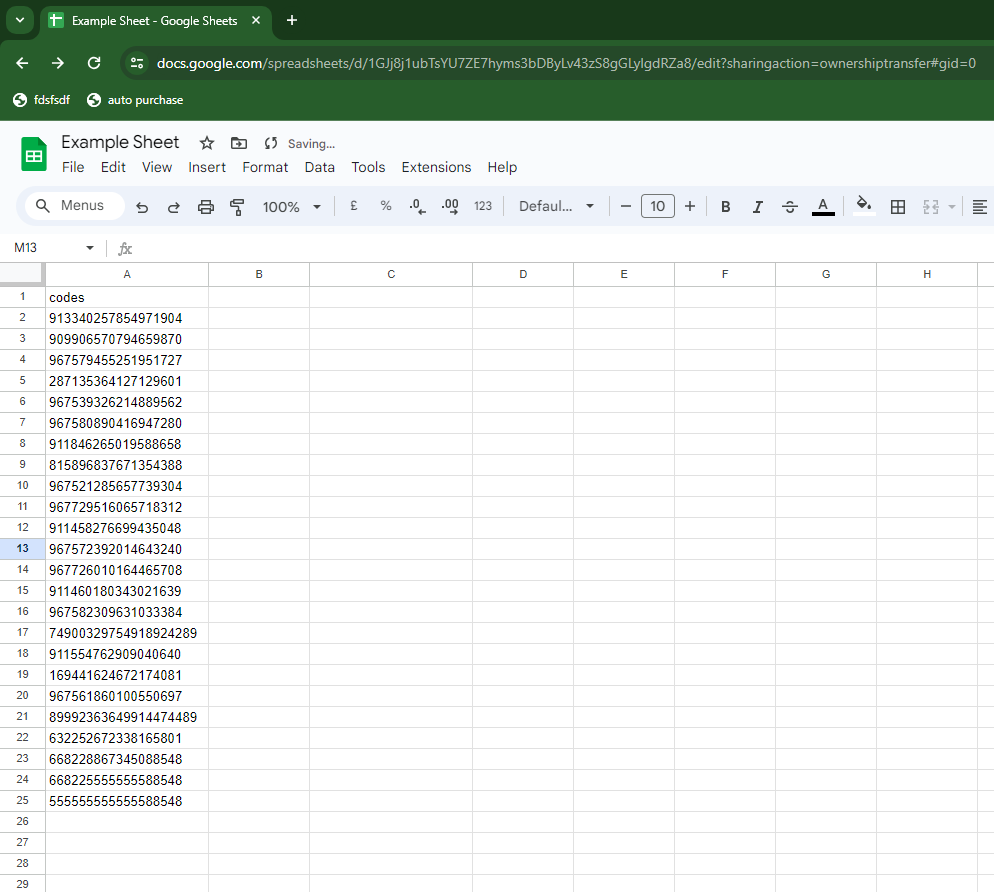Image resolution: width=994 pixels, height=892 pixels.
Task: Open the Name box dropdown arrow
Action: 90,248
